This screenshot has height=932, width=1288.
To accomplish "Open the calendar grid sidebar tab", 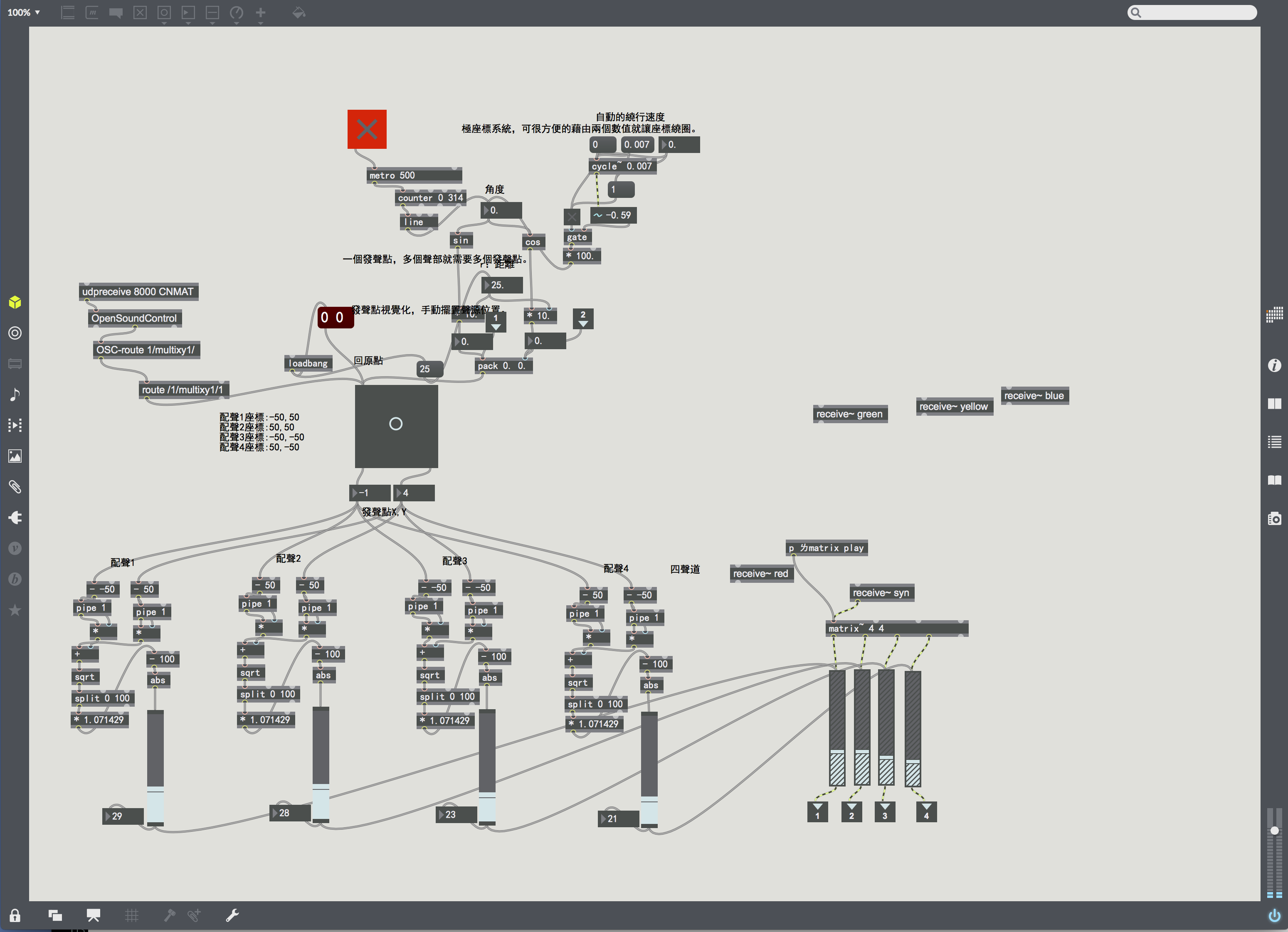I will coord(1274,314).
